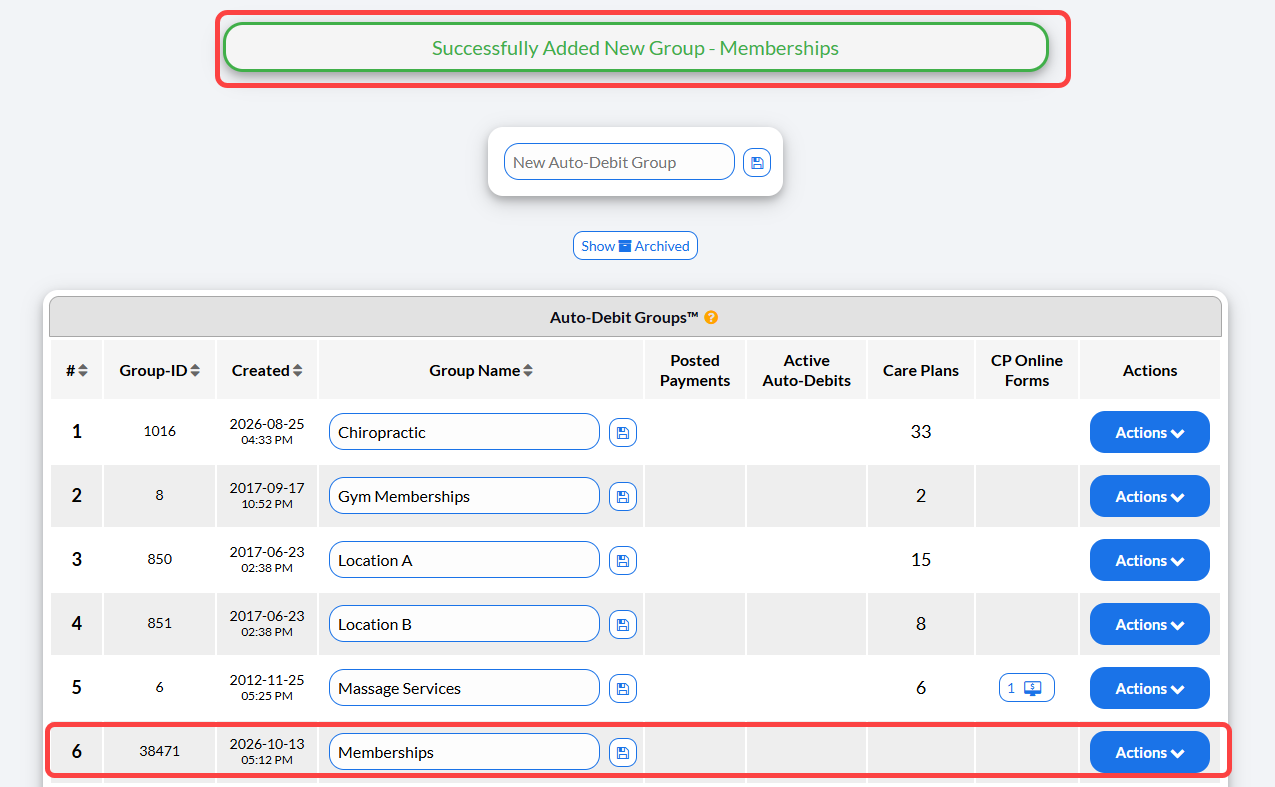Click the New Auto-Debit Group input field
The height and width of the screenshot is (787, 1275).
619,162
